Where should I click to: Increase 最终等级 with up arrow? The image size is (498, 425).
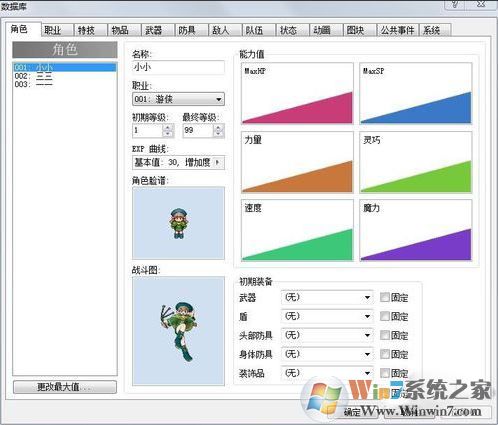click(219, 127)
